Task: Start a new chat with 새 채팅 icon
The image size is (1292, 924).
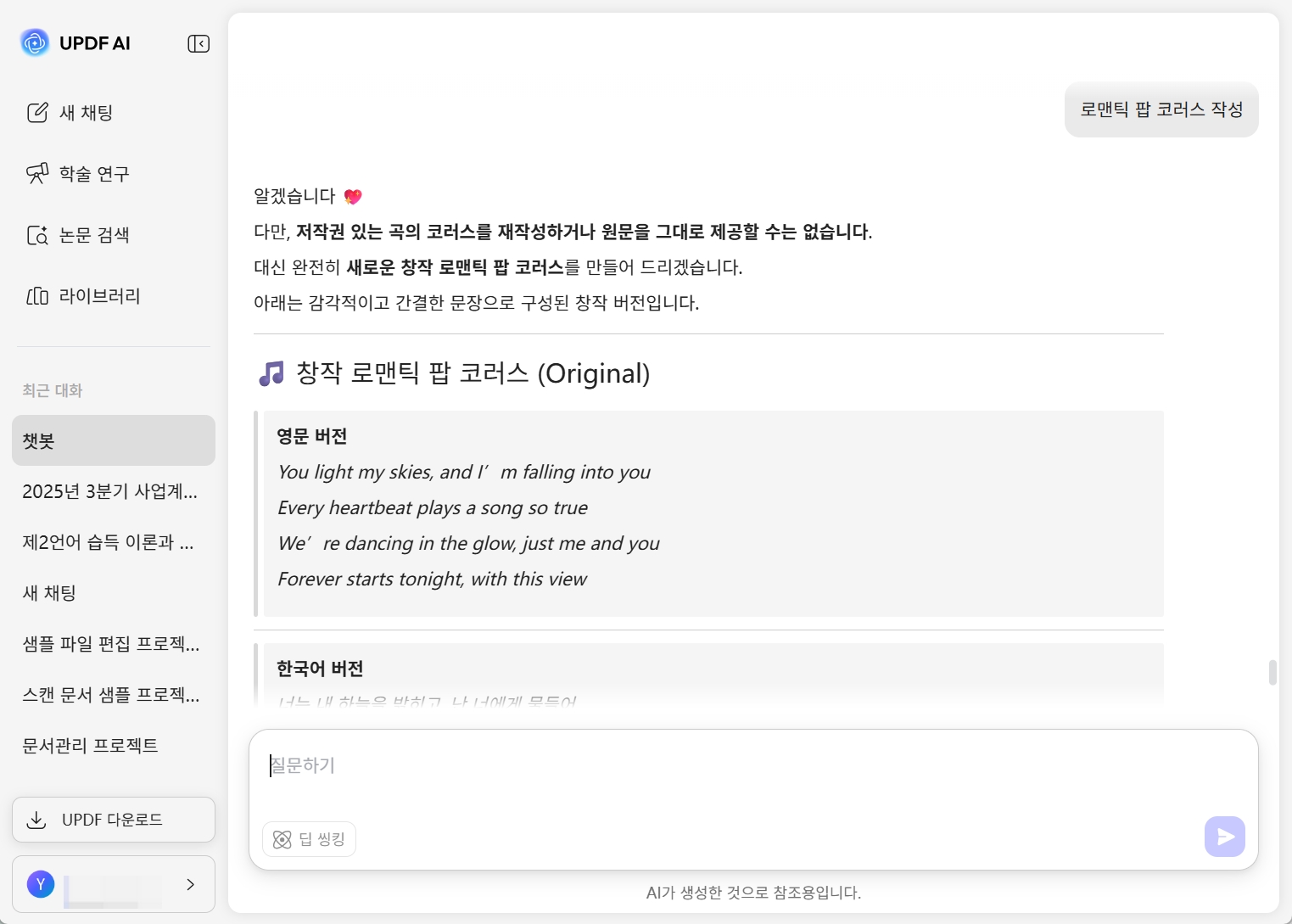Action: (37, 113)
